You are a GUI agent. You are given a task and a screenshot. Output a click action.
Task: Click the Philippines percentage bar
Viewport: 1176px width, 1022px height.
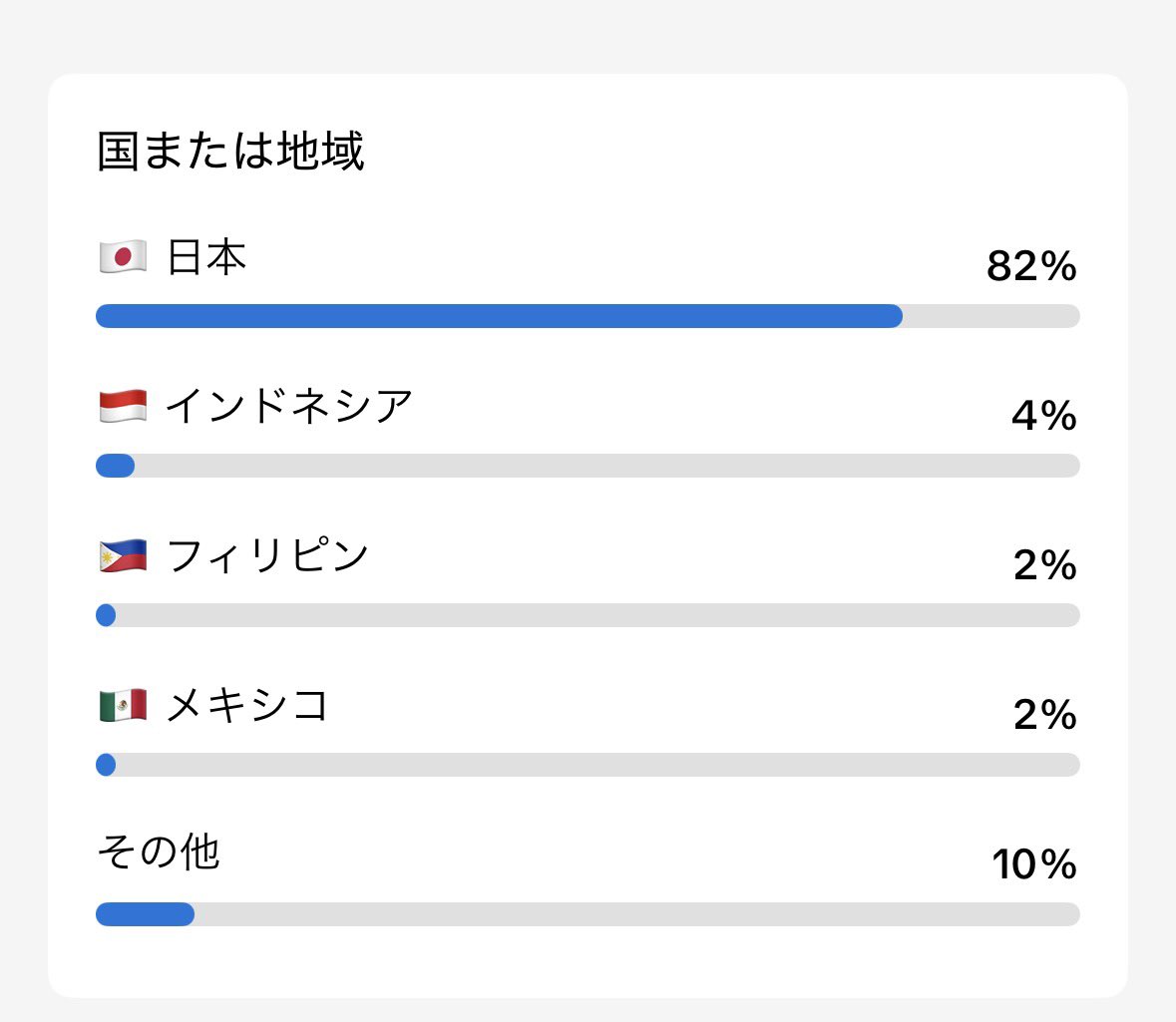point(588,615)
